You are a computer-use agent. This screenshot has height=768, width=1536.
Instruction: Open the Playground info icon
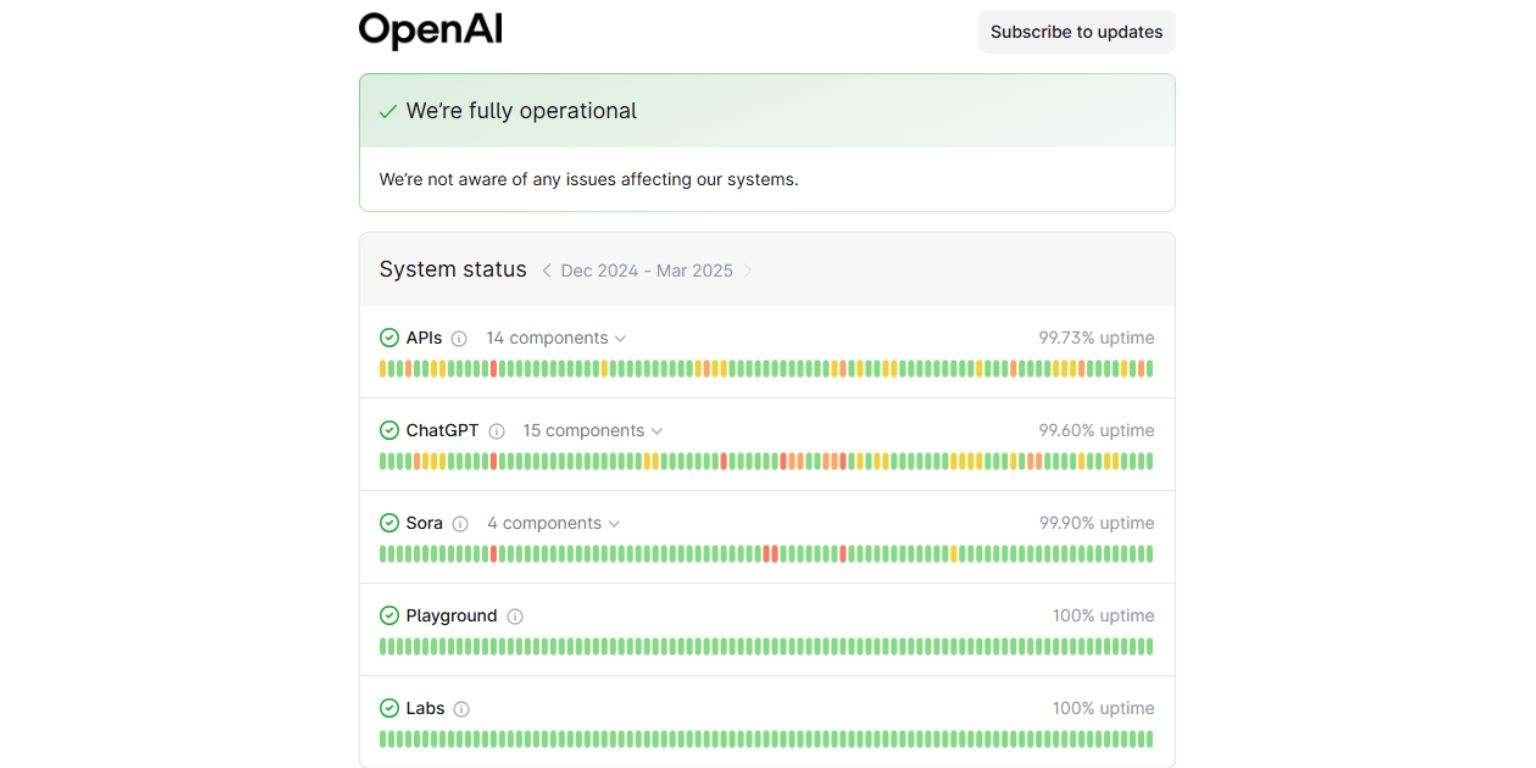[x=515, y=617]
